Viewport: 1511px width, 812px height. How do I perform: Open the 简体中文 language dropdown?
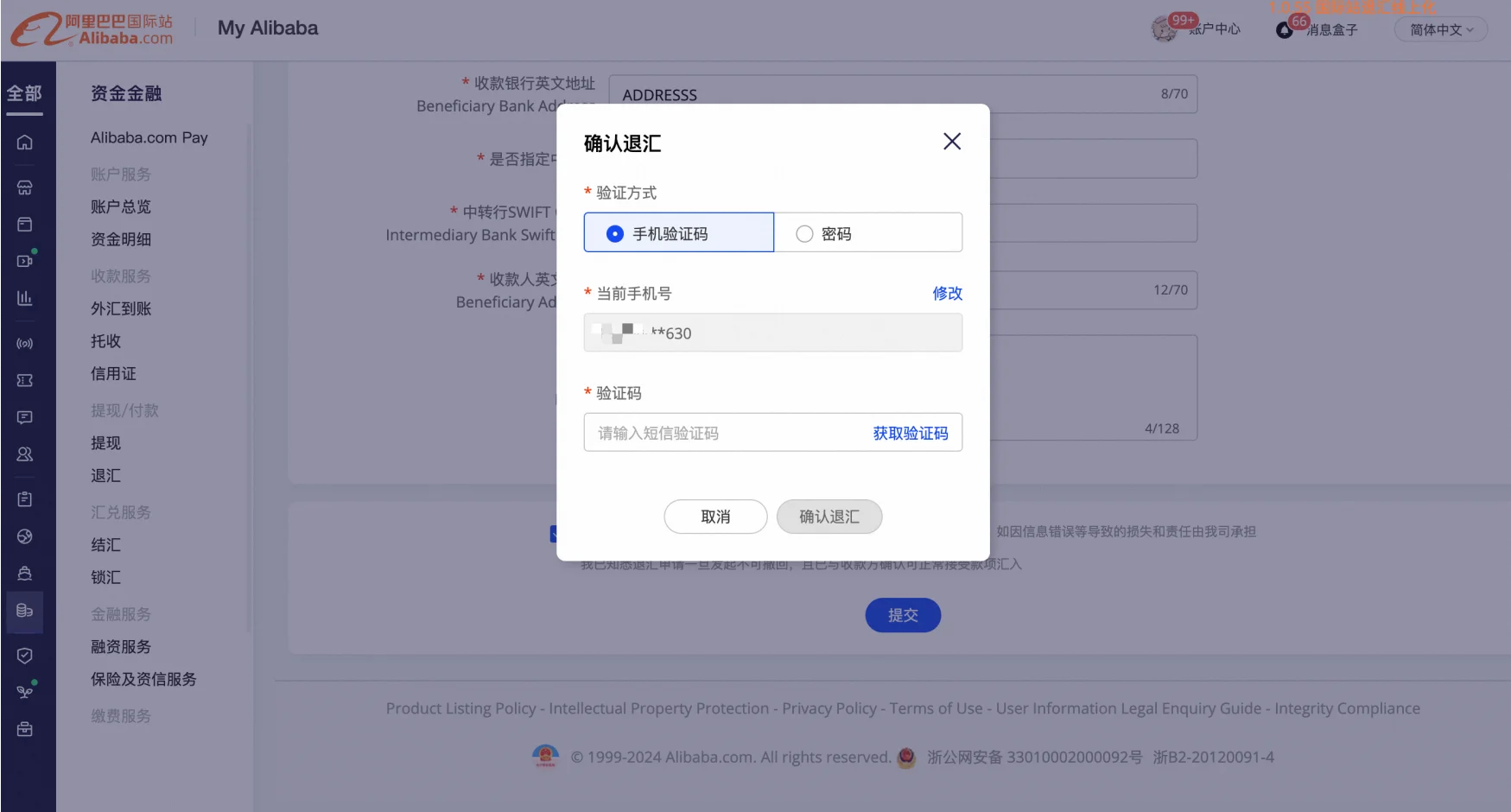pyautogui.click(x=1441, y=30)
